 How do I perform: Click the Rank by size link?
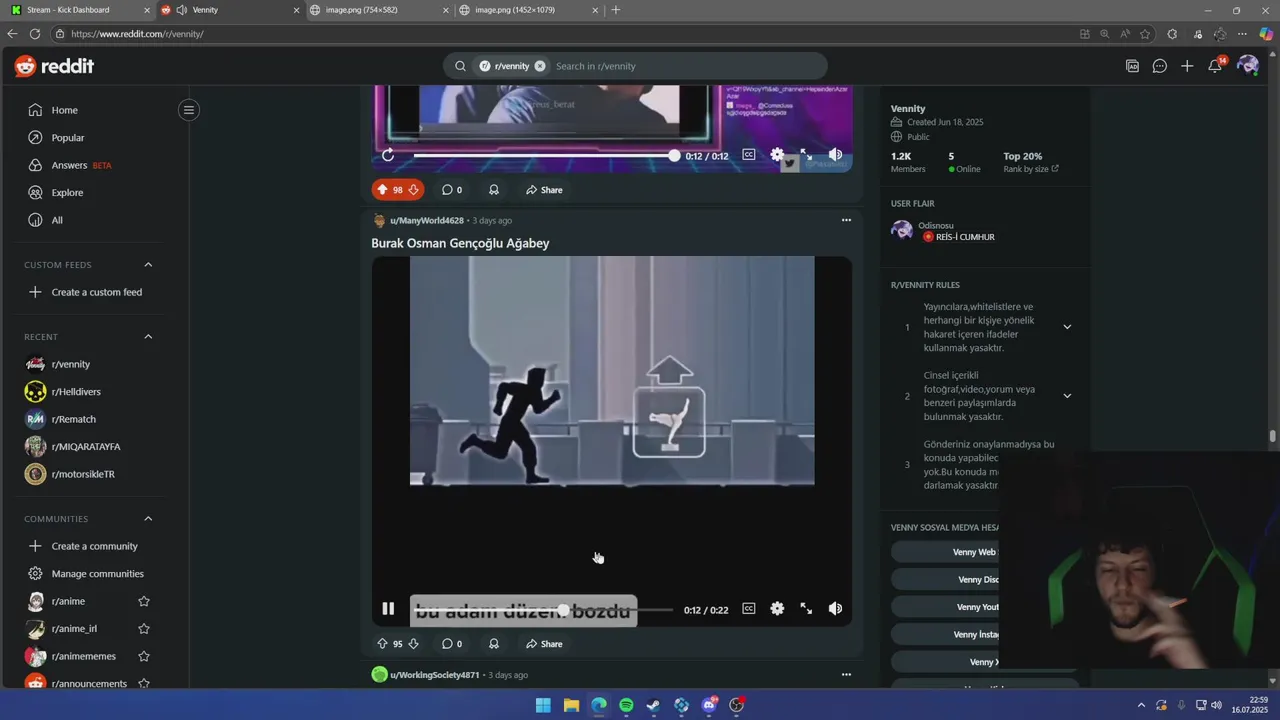tap(1030, 169)
